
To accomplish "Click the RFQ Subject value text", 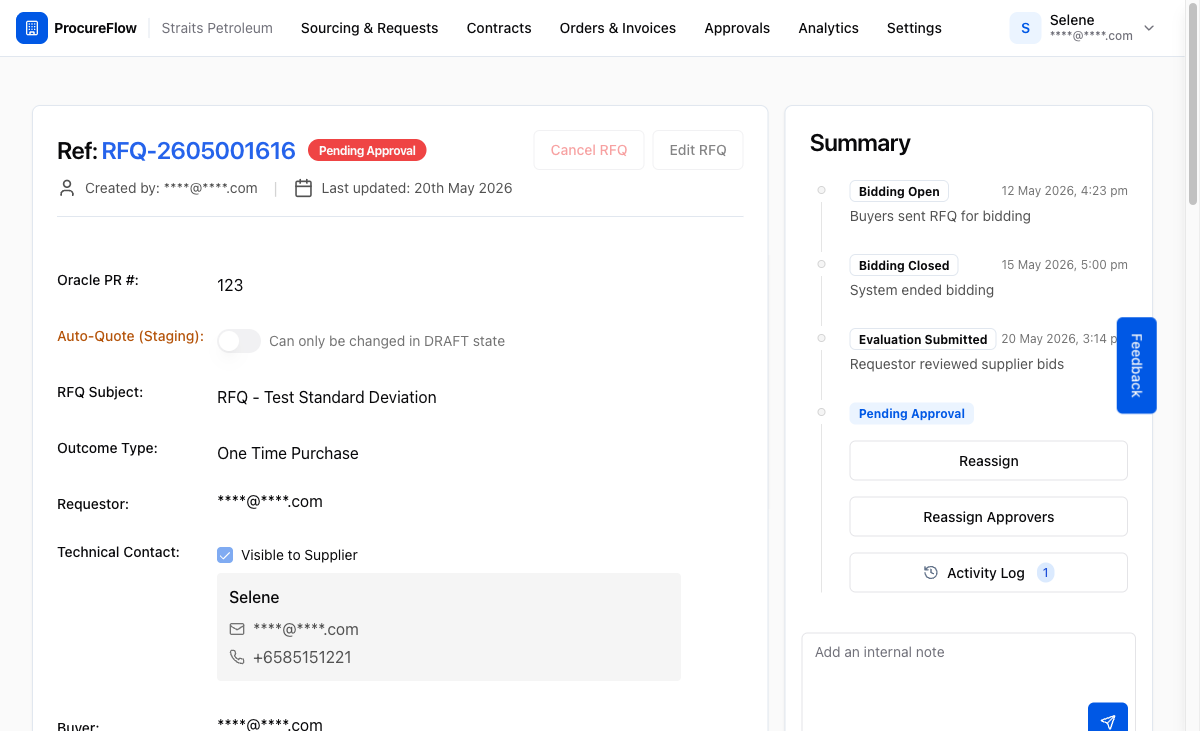I will click(327, 397).
